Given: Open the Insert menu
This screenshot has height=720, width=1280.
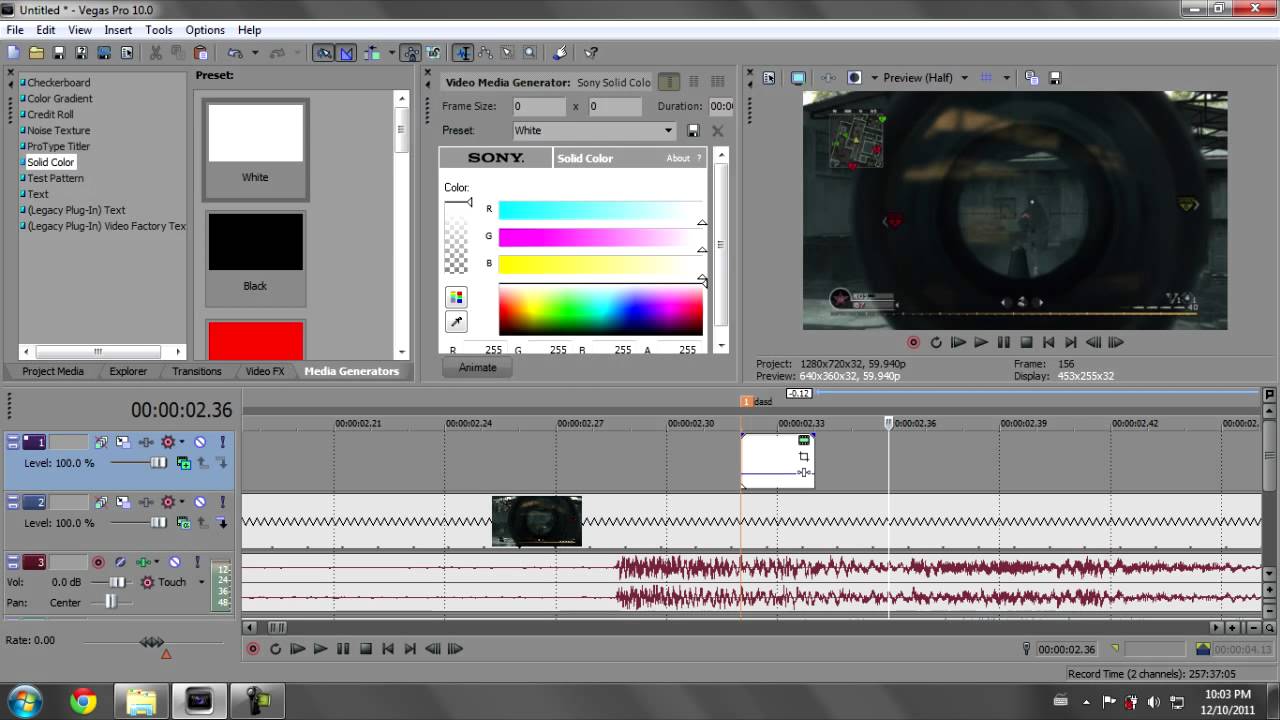Looking at the screenshot, I should coord(118,30).
